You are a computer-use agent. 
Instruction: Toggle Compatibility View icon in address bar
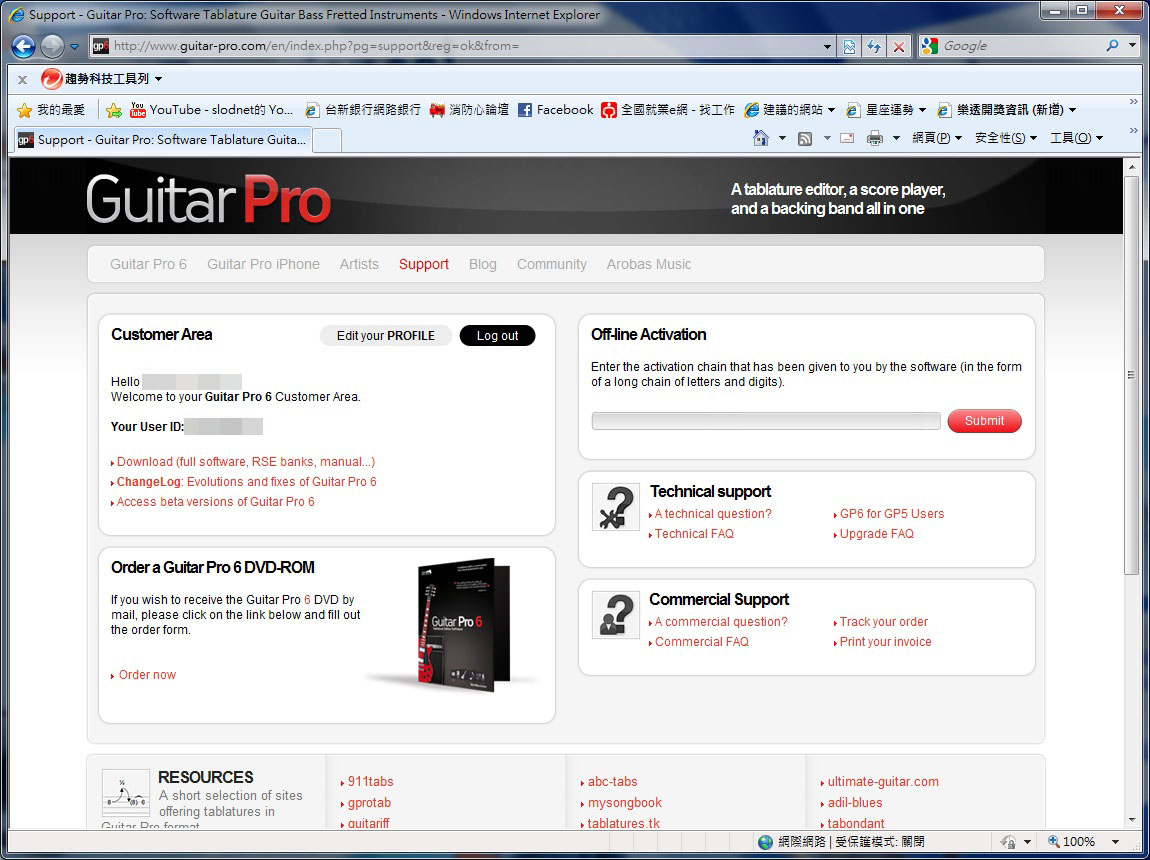pyautogui.click(x=849, y=46)
